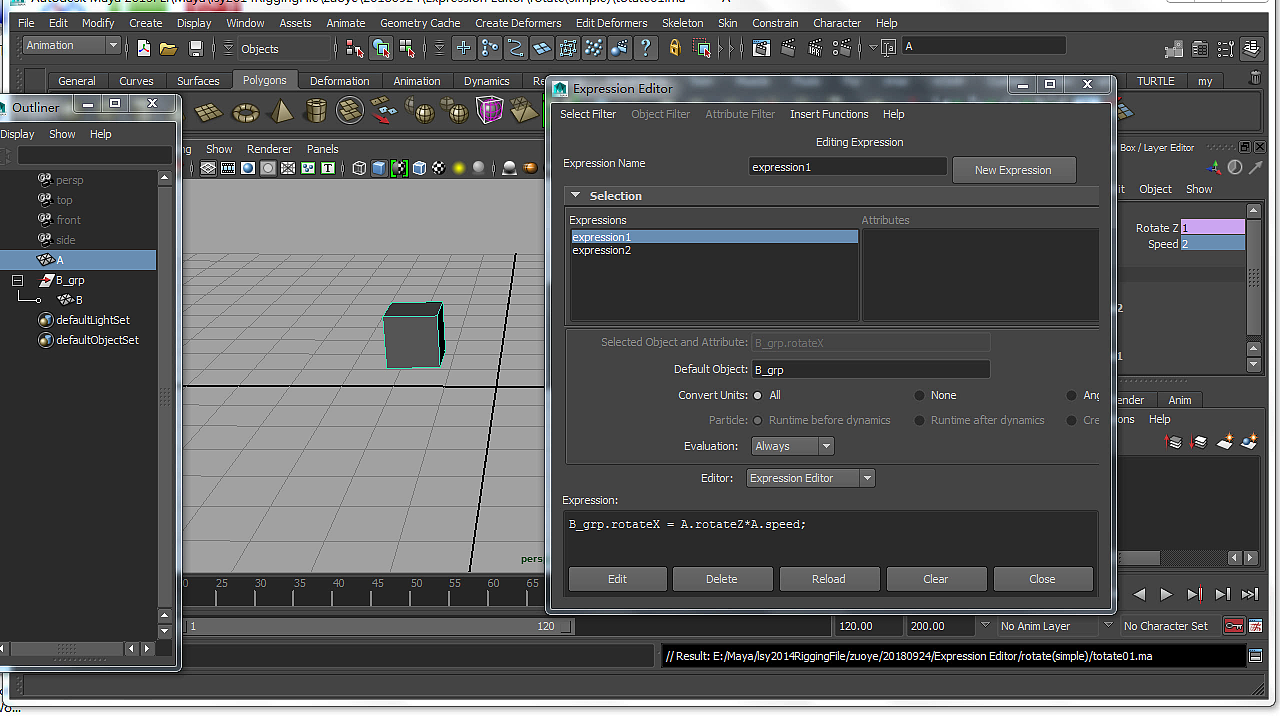
Task: Open the Evaluation 'Always' dropdown
Action: [792, 446]
